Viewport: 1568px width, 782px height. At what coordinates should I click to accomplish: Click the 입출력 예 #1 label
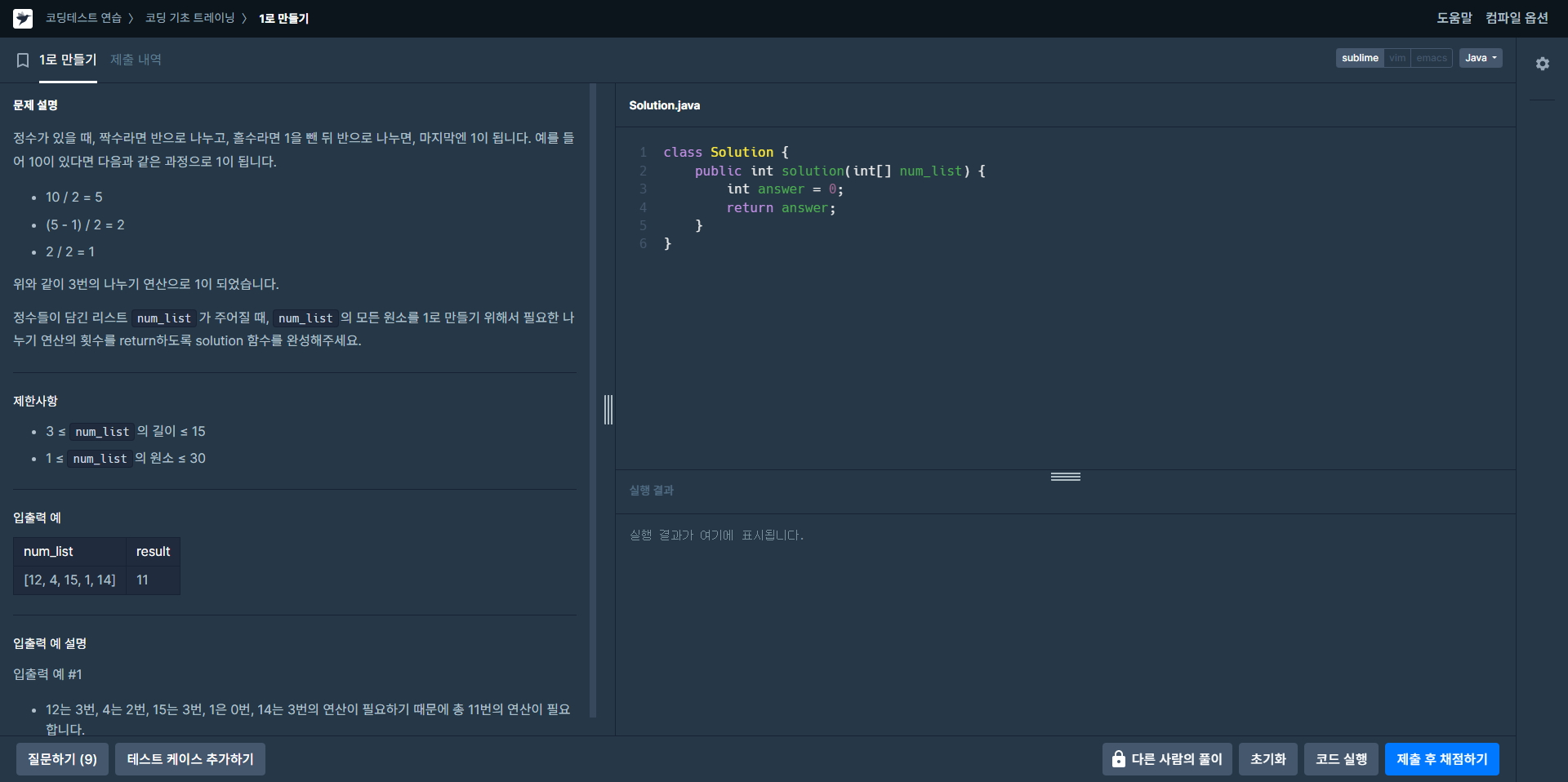pos(47,674)
